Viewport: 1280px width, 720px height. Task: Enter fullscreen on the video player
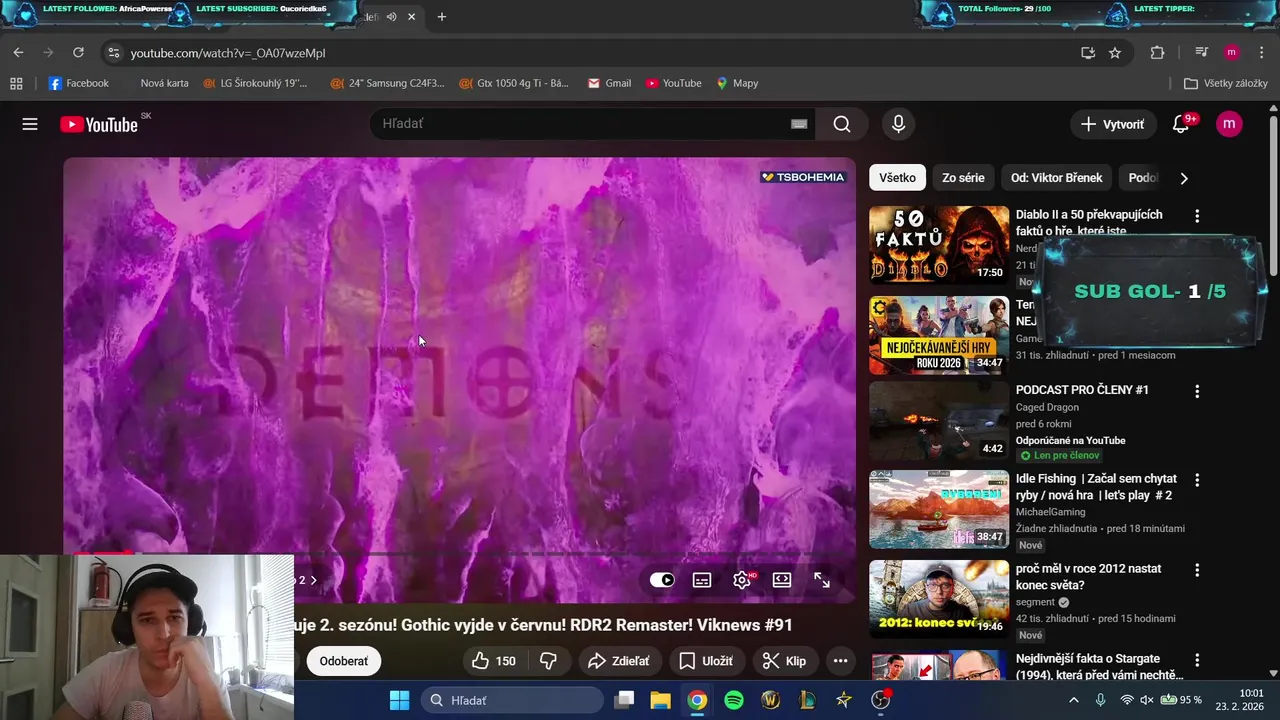pyautogui.click(x=822, y=580)
